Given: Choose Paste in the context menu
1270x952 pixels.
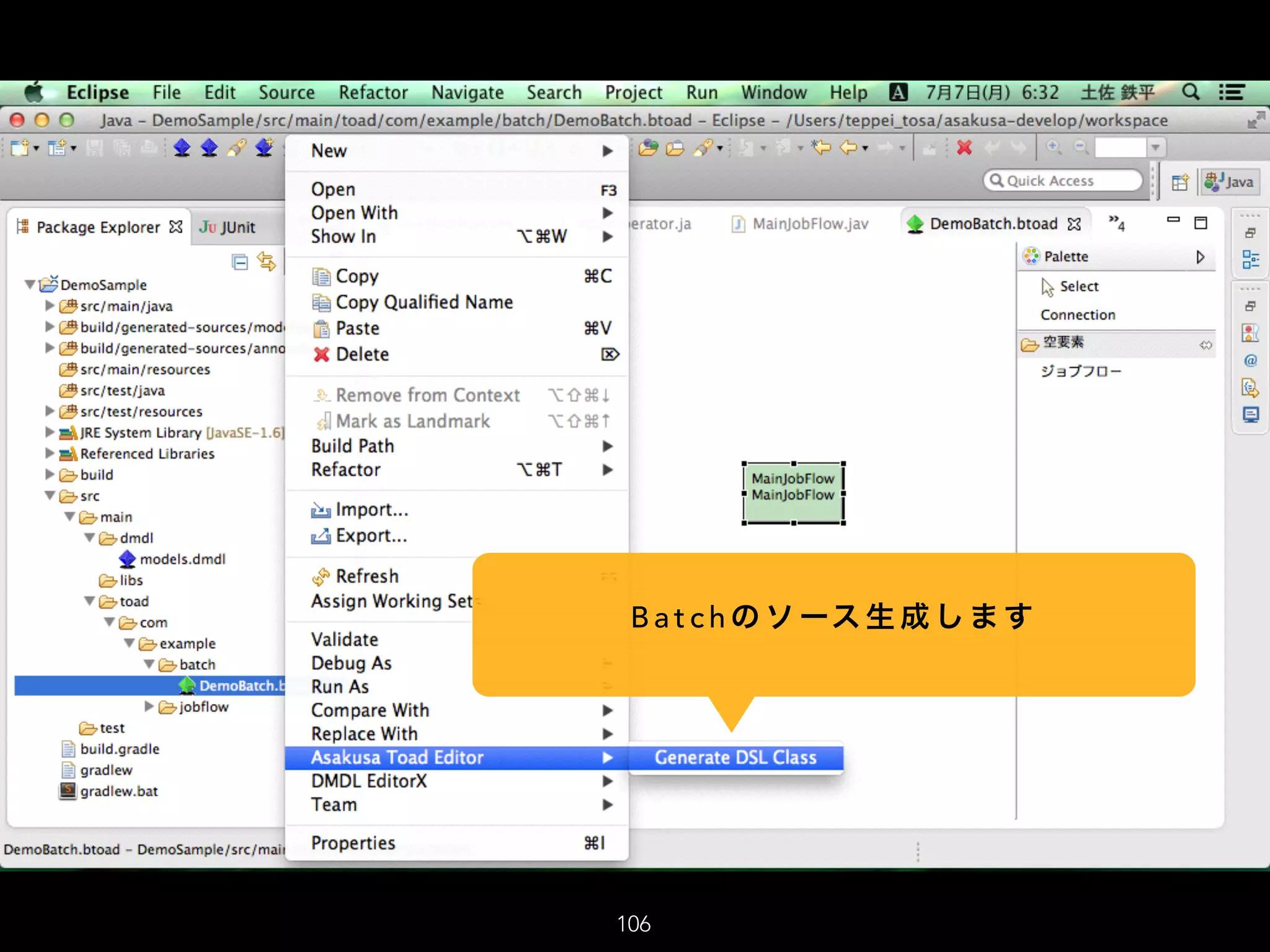Looking at the screenshot, I should pos(456,328).
